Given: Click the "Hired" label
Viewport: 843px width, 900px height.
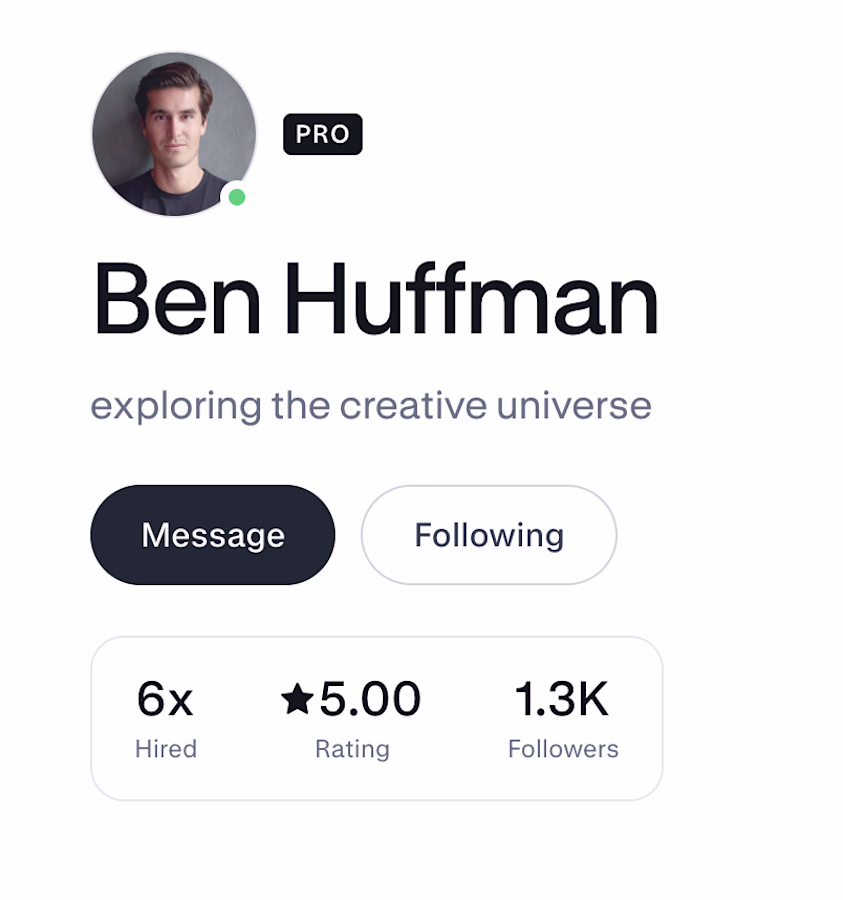Looking at the screenshot, I should [x=166, y=749].
